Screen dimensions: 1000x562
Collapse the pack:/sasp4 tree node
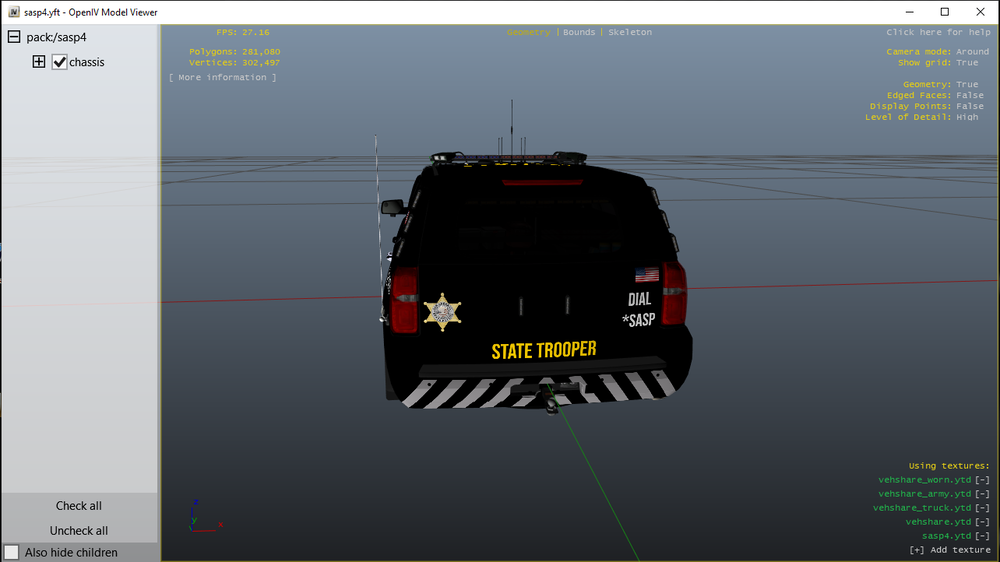[14, 37]
